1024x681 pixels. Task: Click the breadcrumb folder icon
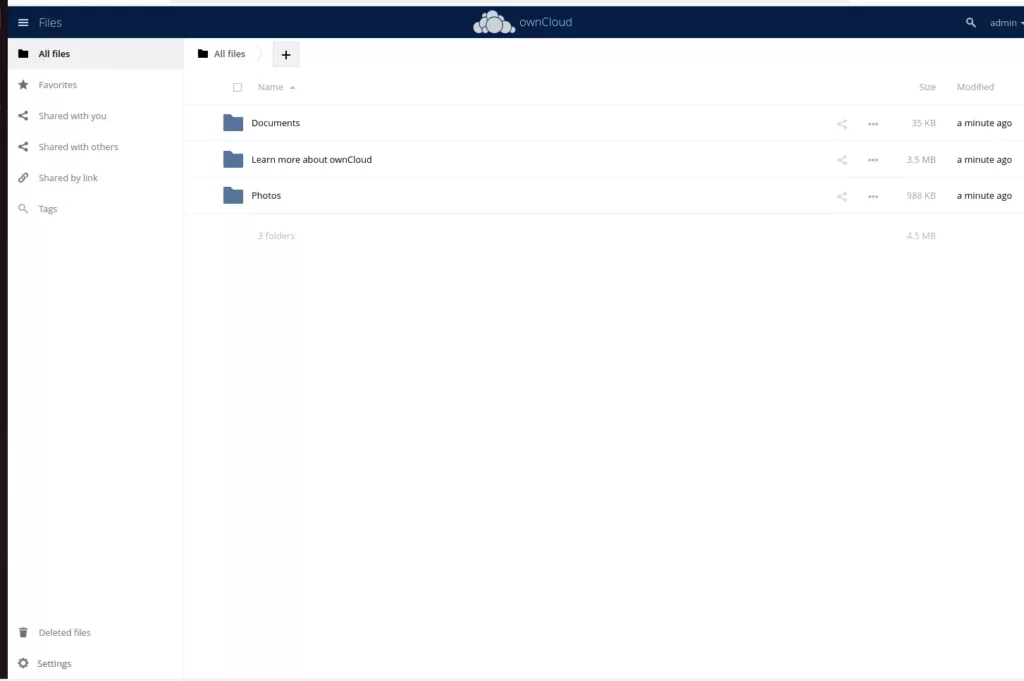point(203,54)
